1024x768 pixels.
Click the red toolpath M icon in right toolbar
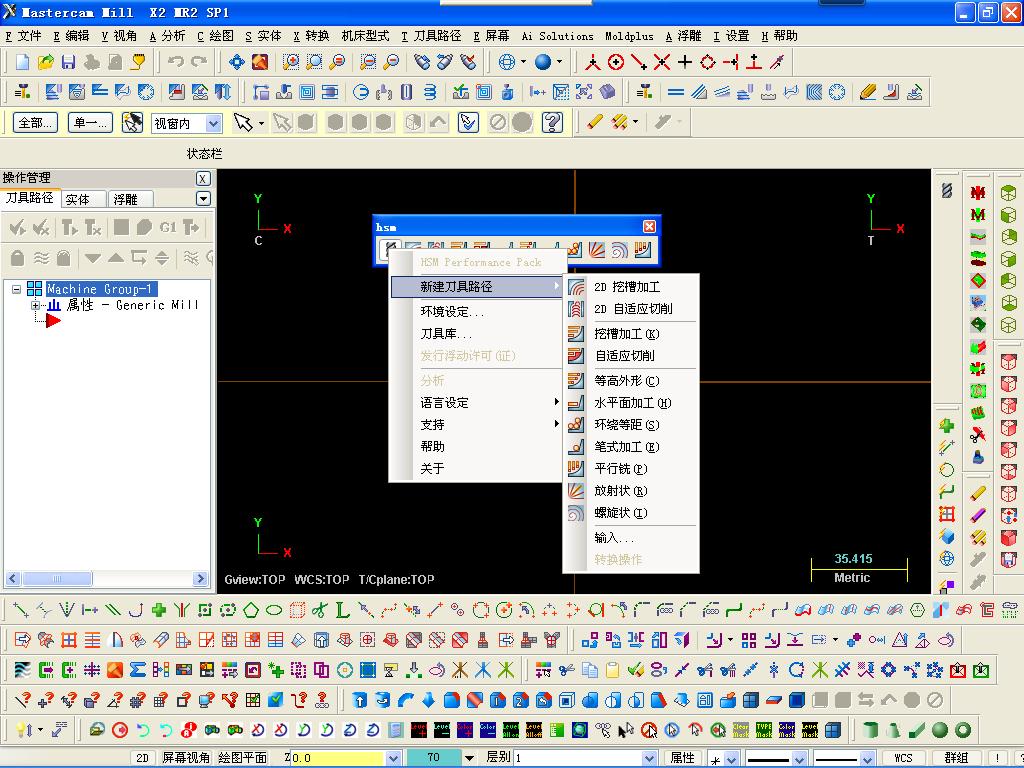[x=978, y=193]
